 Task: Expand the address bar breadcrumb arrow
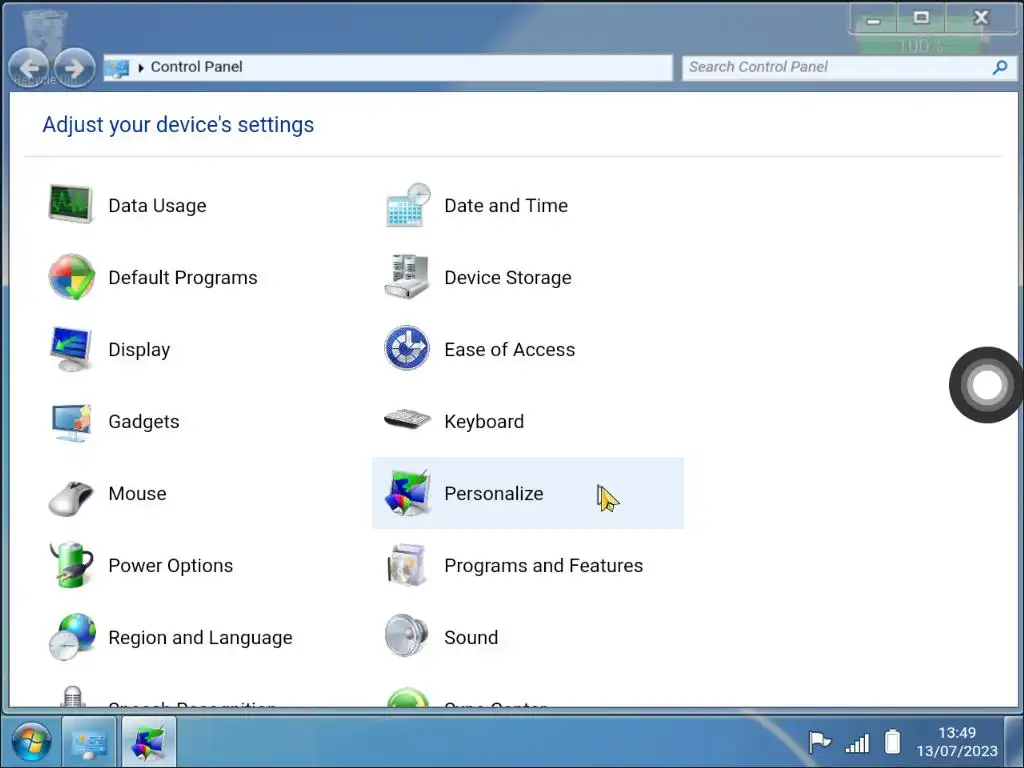(x=140, y=68)
